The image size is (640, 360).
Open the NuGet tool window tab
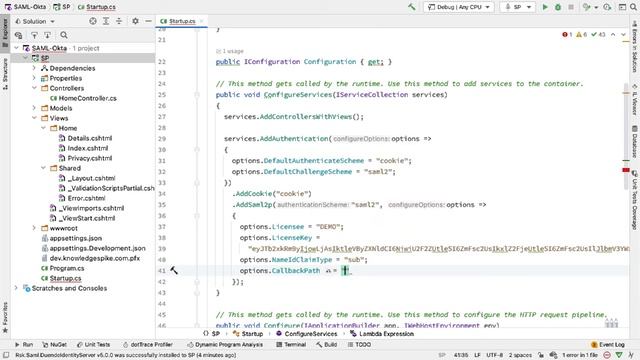(54, 344)
